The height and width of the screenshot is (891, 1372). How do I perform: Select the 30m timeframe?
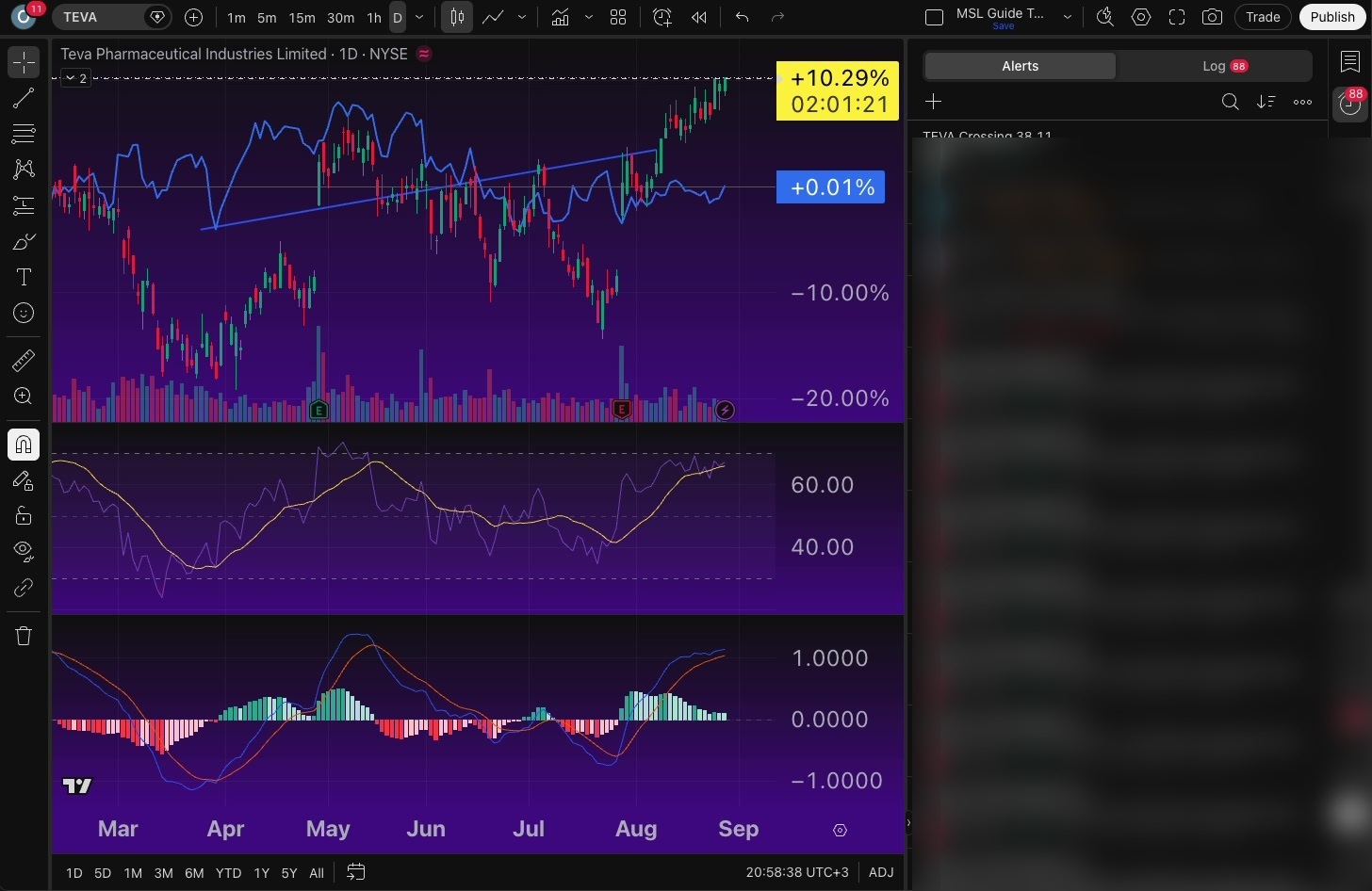tap(340, 17)
